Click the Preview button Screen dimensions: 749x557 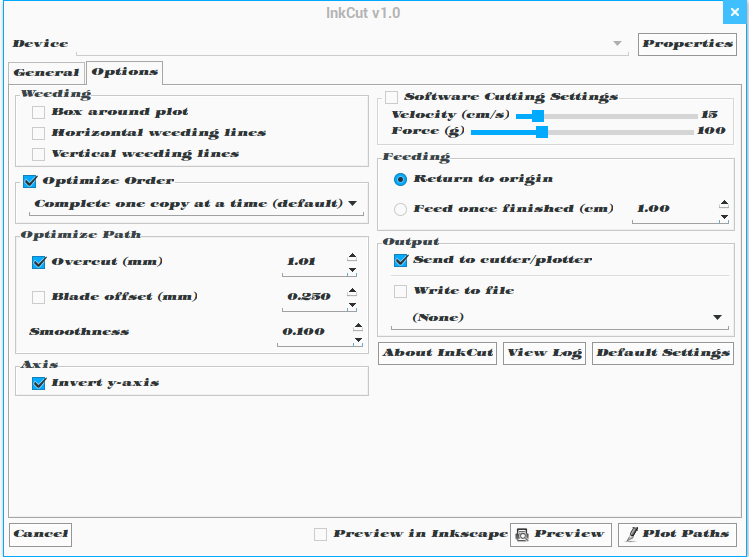561,534
